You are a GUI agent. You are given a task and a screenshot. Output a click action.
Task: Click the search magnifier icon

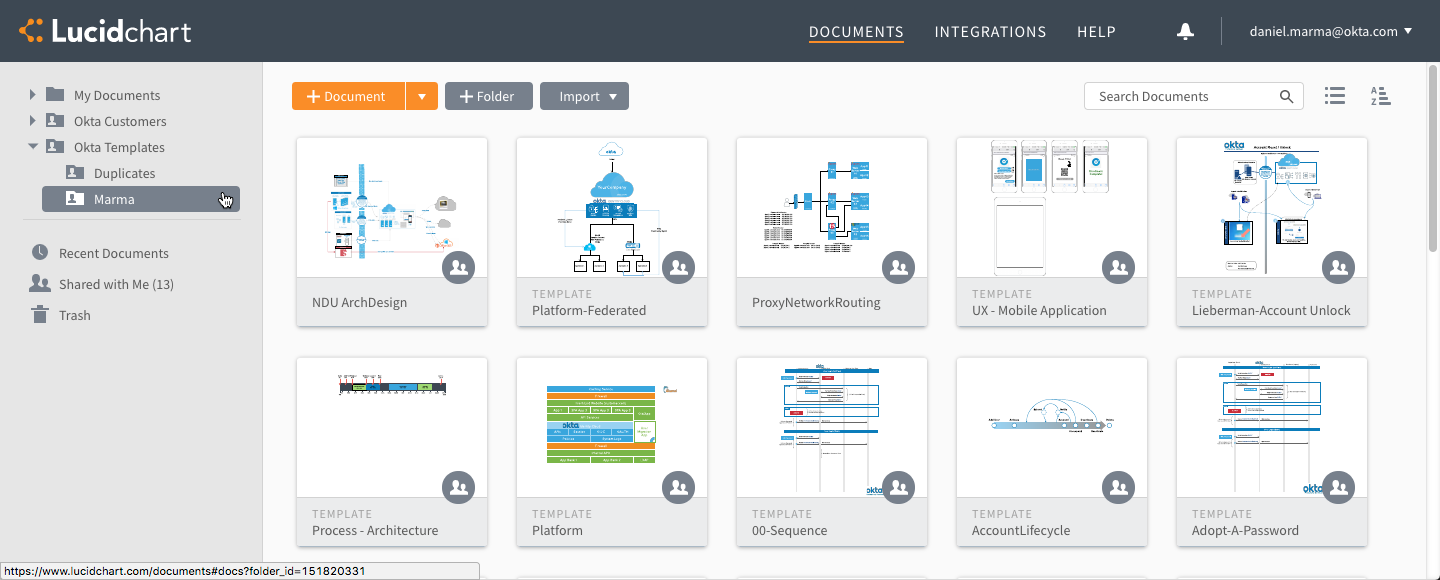1287,96
